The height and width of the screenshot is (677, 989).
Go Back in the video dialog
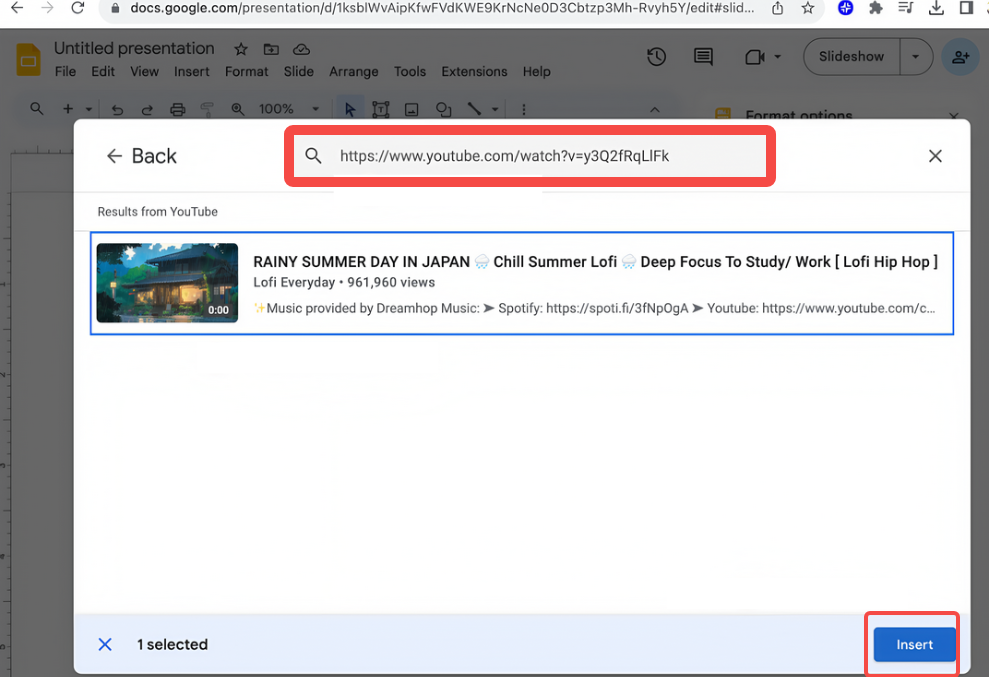coord(141,156)
